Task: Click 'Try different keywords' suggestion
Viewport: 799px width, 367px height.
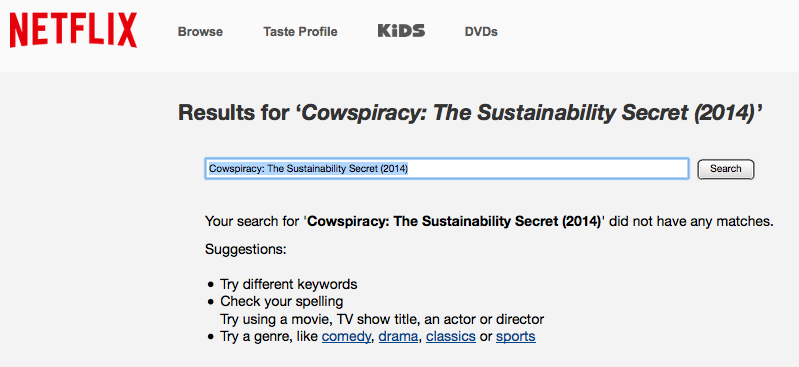Action: [288, 284]
